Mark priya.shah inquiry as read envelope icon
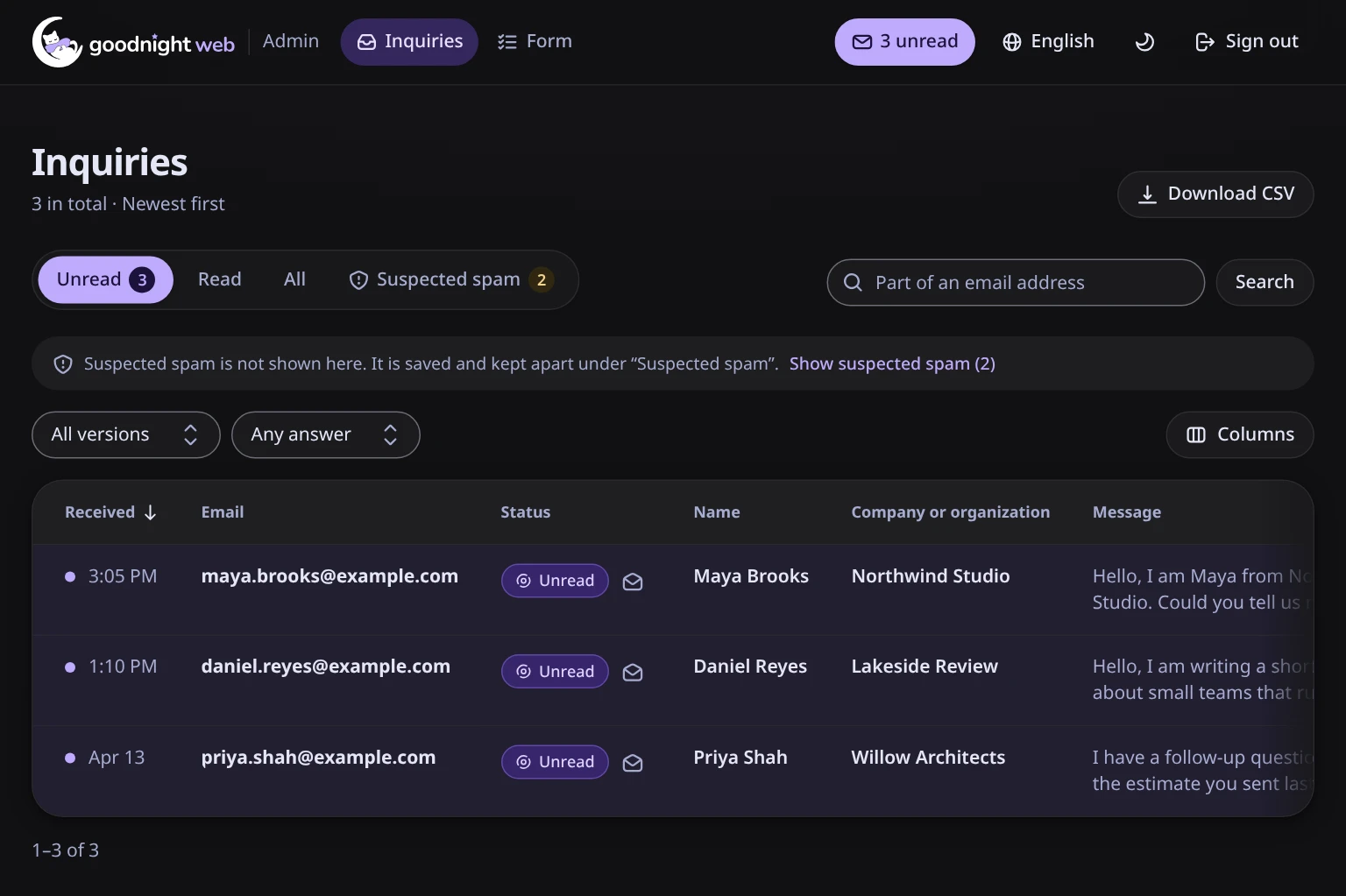This screenshot has width=1346, height=896. [x=633, y=763]
